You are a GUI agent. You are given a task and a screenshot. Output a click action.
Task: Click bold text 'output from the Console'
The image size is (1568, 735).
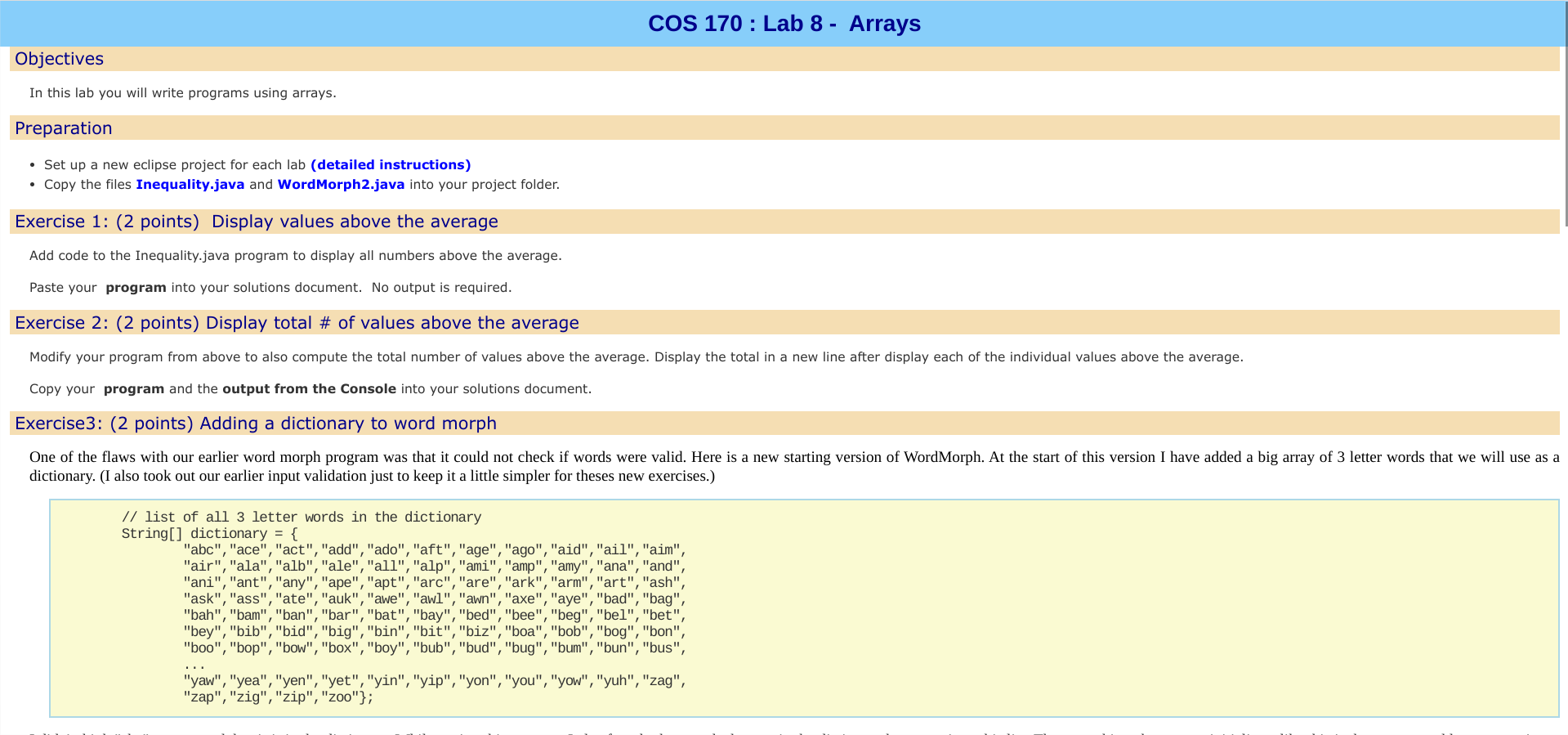309,389
